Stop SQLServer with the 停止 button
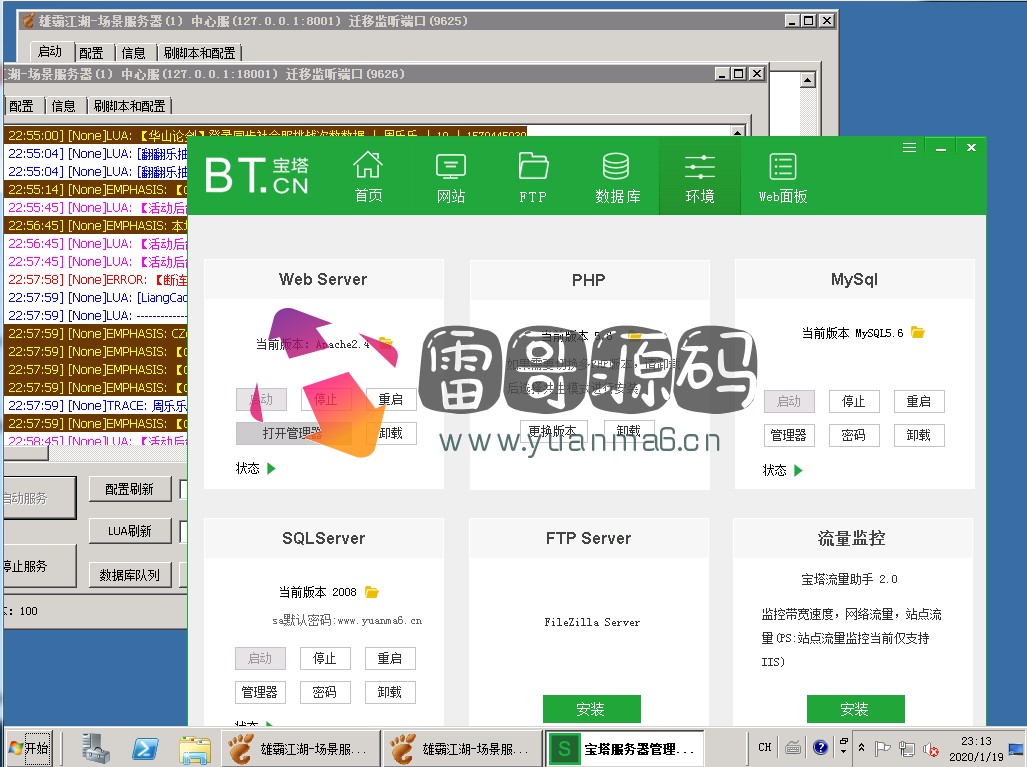Viewport: 1027px width, 767px height. pos(325,658)
